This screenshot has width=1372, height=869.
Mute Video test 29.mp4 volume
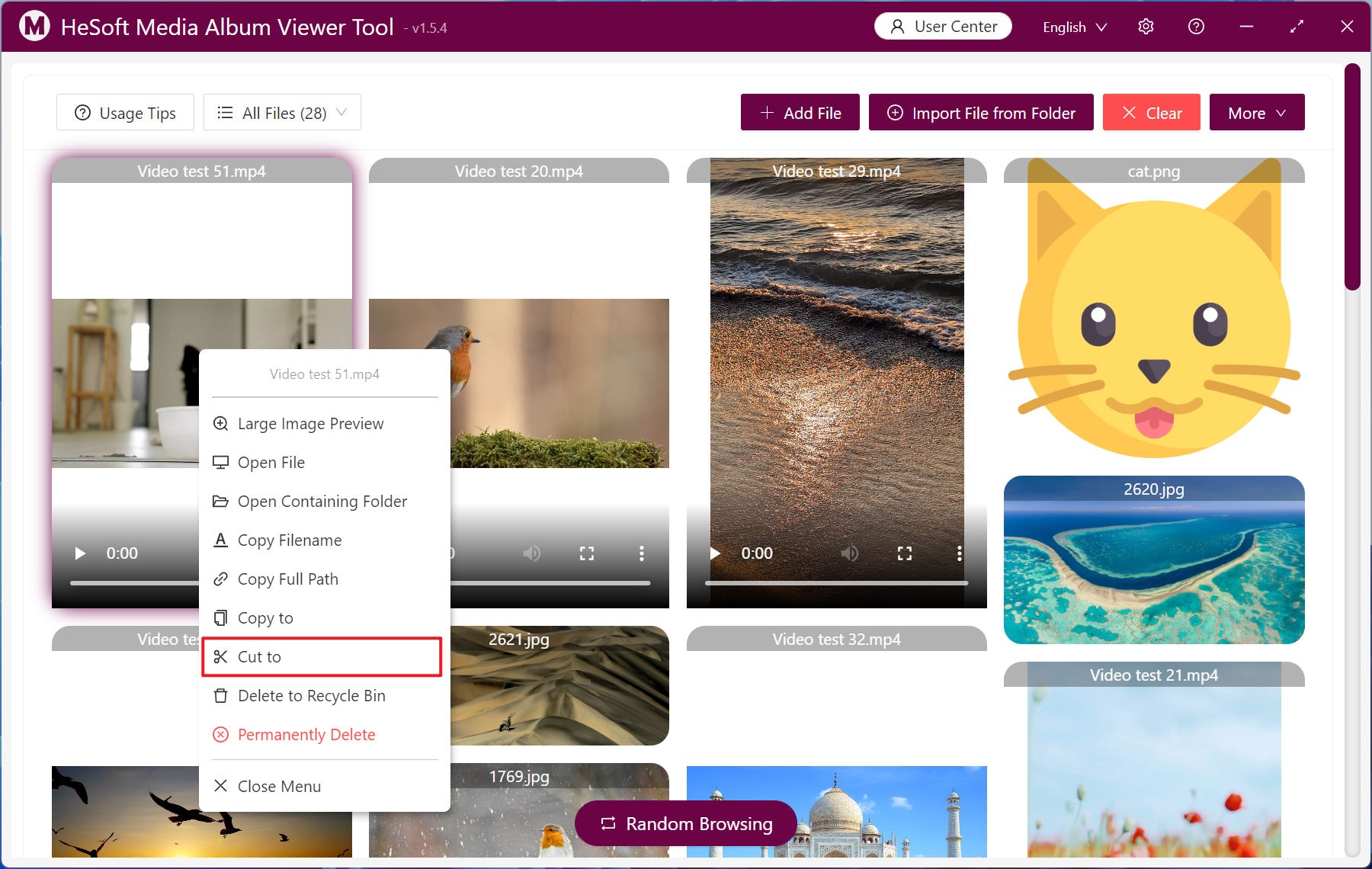click(850, 553)
